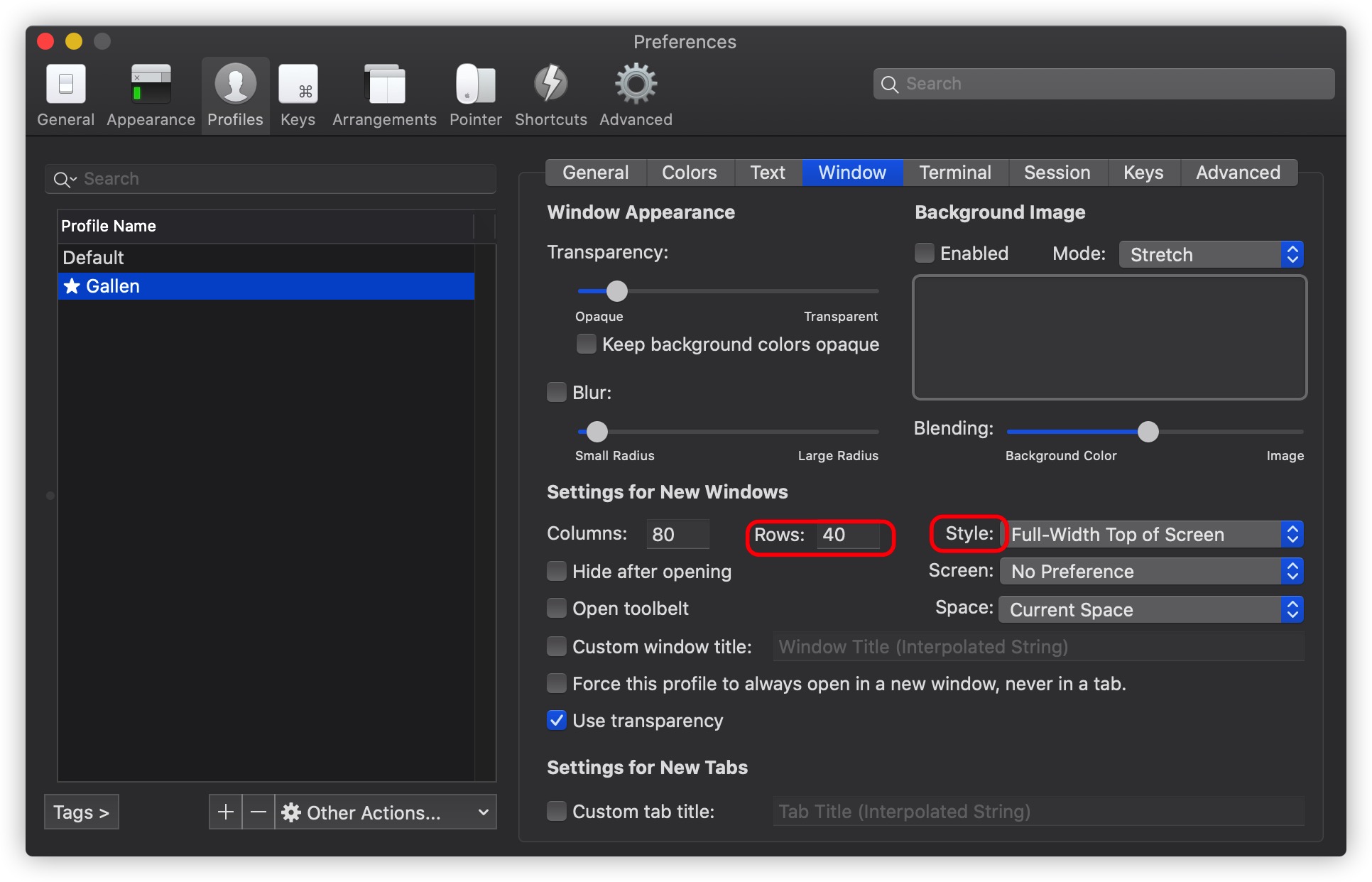Toggle the Blur checkbox
The image size is (1372, 882).
(557, 391)
